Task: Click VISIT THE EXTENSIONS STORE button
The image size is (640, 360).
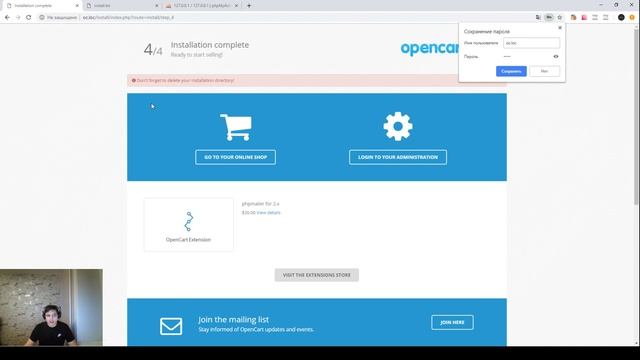Action: [x=317, y=275]
